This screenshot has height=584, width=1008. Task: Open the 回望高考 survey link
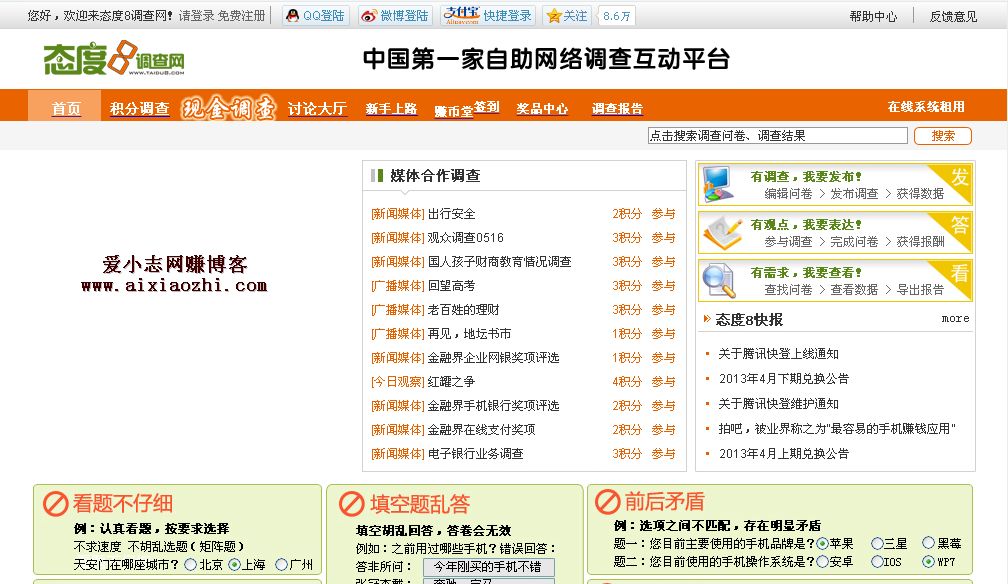[451, 286]
